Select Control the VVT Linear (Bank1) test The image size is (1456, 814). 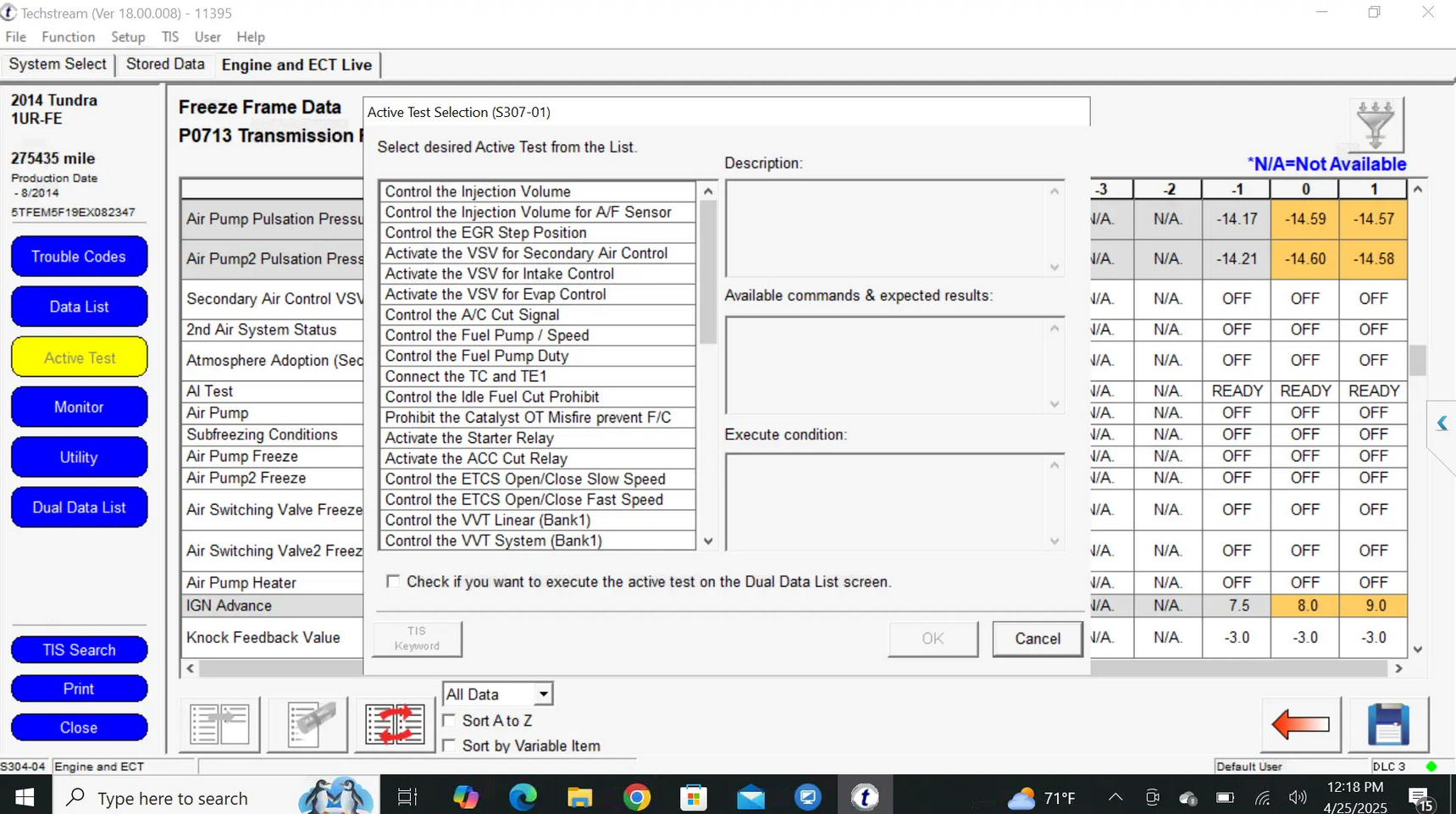point(537,520)
